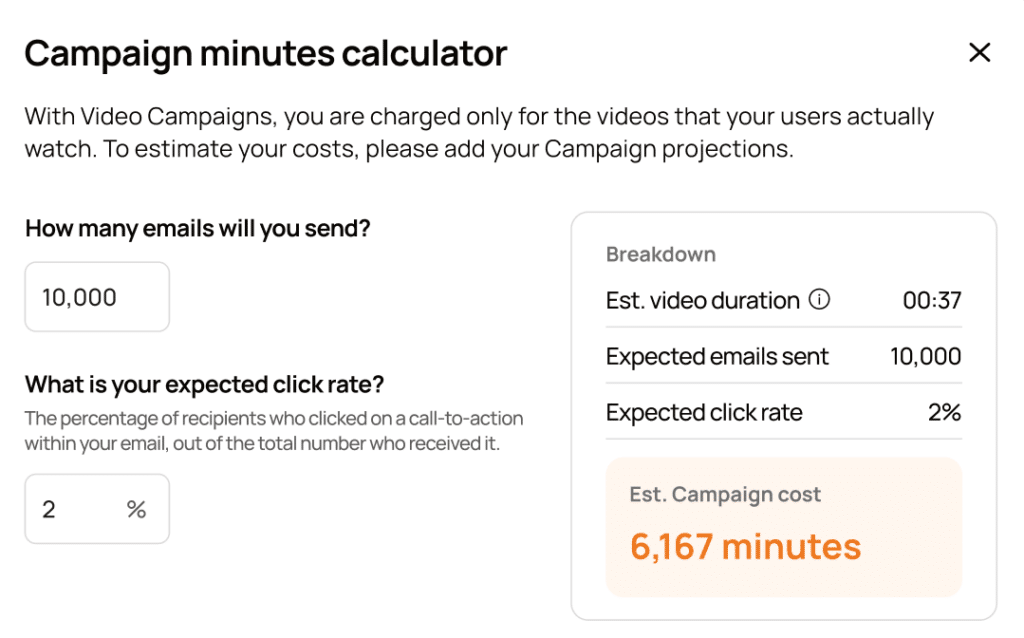Click the percent symbol in click rate field
The height and width of the screenshot is (638, 1024).
(137, 509)
